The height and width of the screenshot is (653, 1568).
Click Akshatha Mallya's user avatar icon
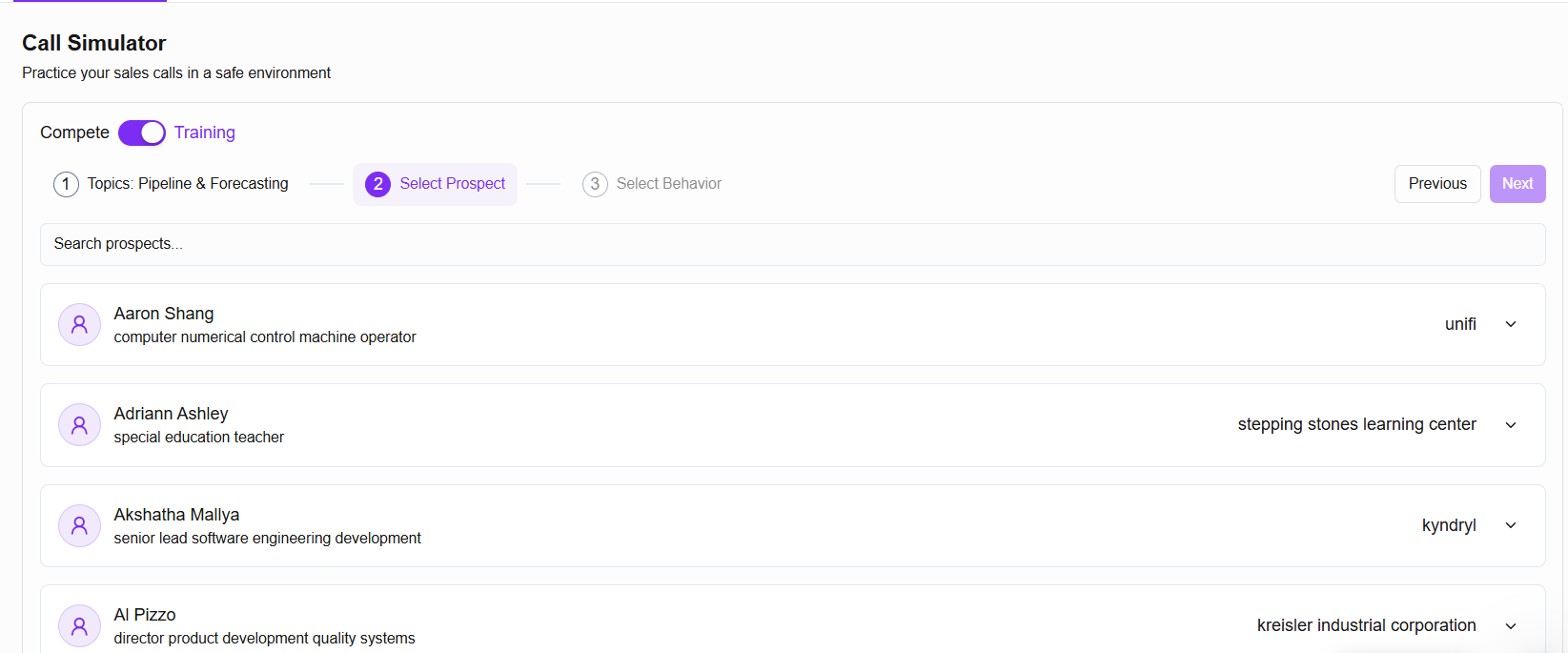pyautogui.click(x=79, y=525)
